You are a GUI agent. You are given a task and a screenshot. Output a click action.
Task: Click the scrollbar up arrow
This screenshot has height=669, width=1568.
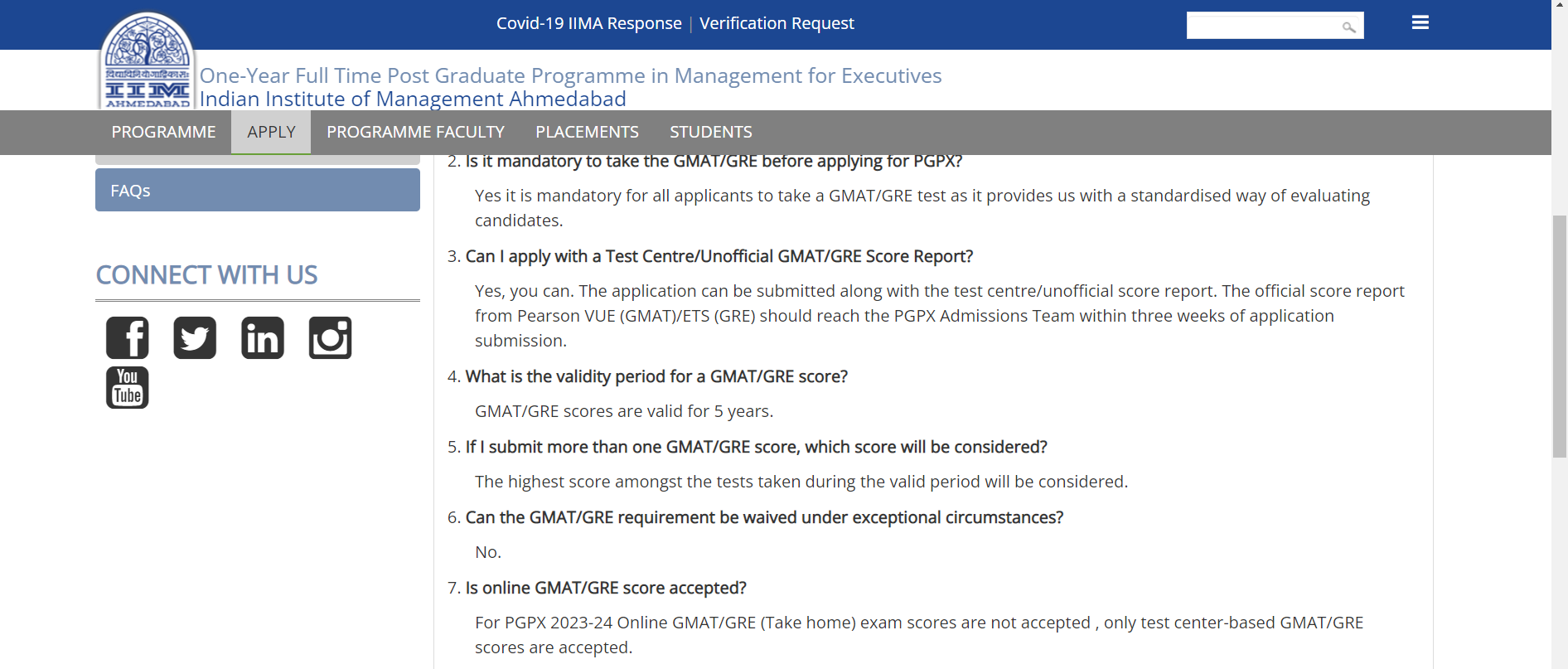pos(1560,5)
